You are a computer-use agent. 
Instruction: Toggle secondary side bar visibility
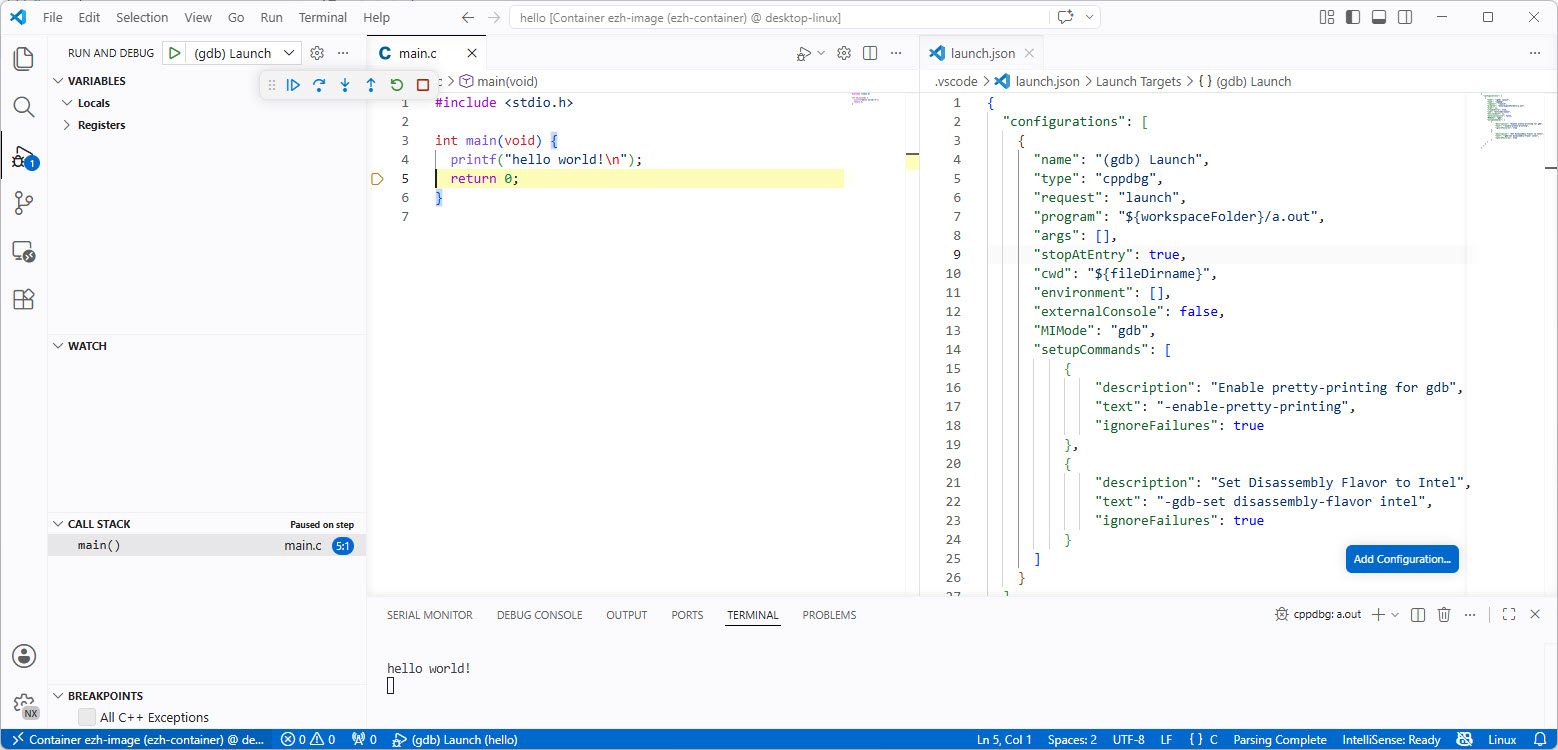1405,17
